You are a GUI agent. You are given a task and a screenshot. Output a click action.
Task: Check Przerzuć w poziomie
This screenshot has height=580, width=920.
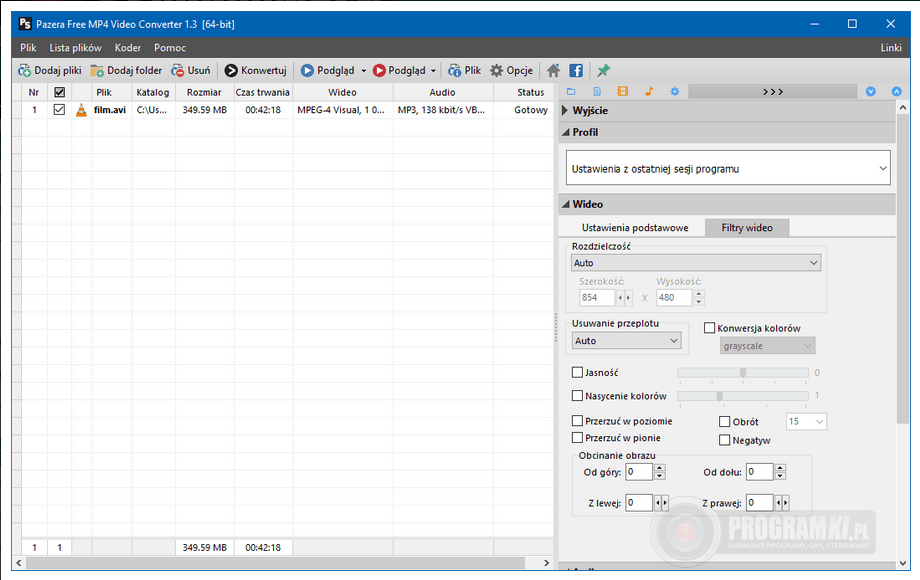click(577, 421)
